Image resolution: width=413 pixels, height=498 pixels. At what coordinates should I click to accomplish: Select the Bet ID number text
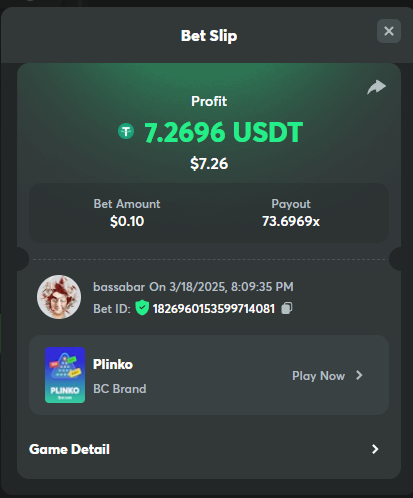click(214, 309)
